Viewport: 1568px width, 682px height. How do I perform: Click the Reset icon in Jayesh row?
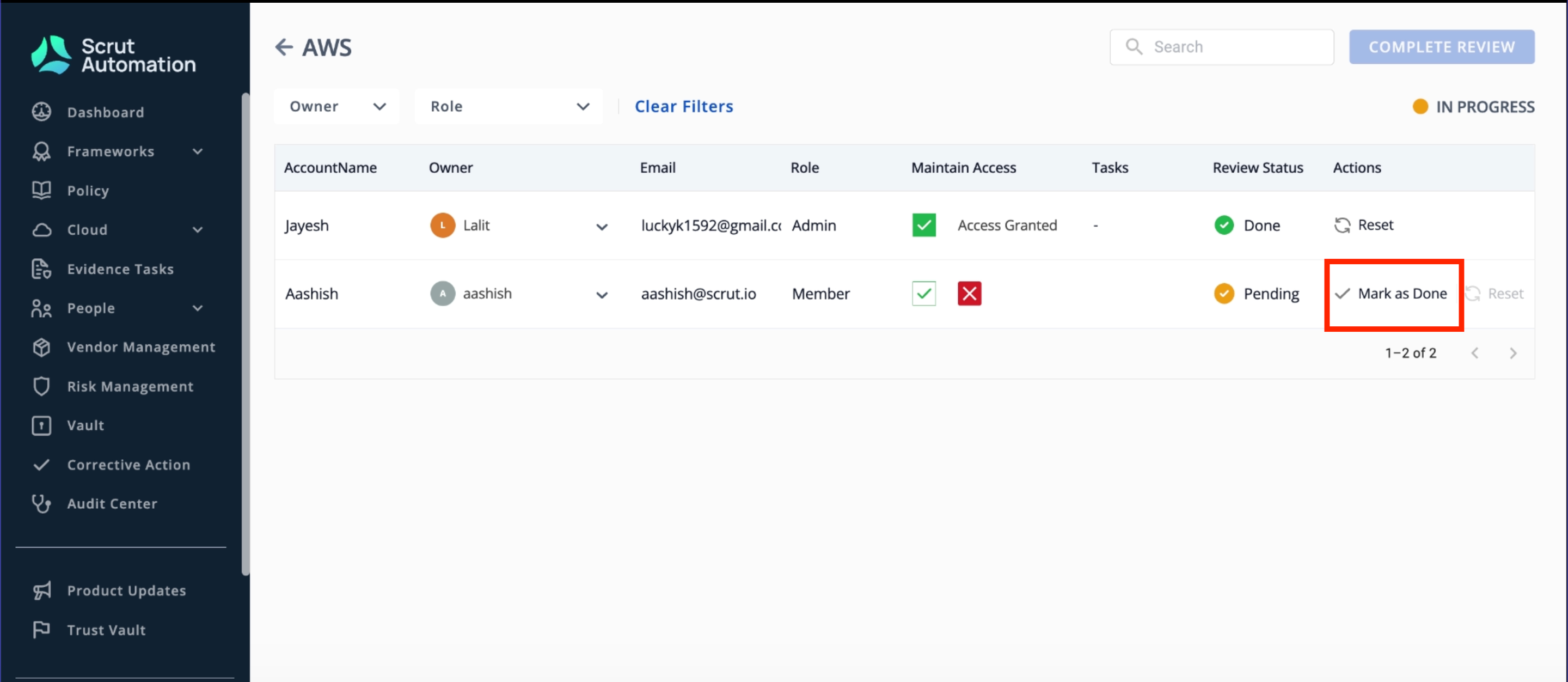coord(1342,226)
